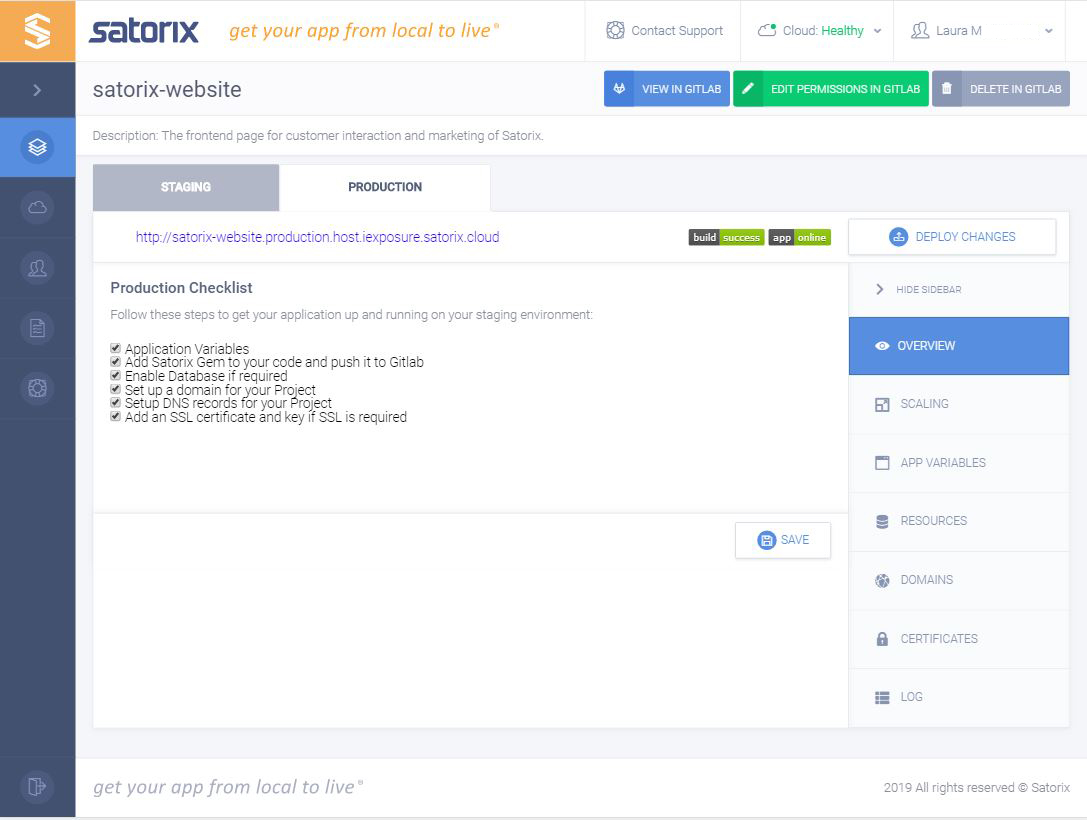
Task: Click the App Variables window icon
Action: [x=882, y=463]
